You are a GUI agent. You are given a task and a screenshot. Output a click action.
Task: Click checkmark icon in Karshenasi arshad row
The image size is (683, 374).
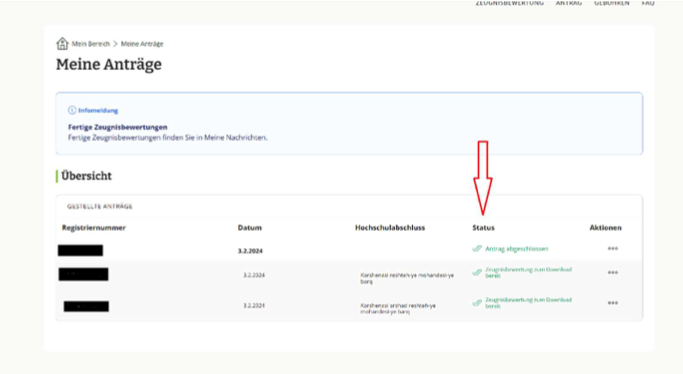tap(477, 303)
